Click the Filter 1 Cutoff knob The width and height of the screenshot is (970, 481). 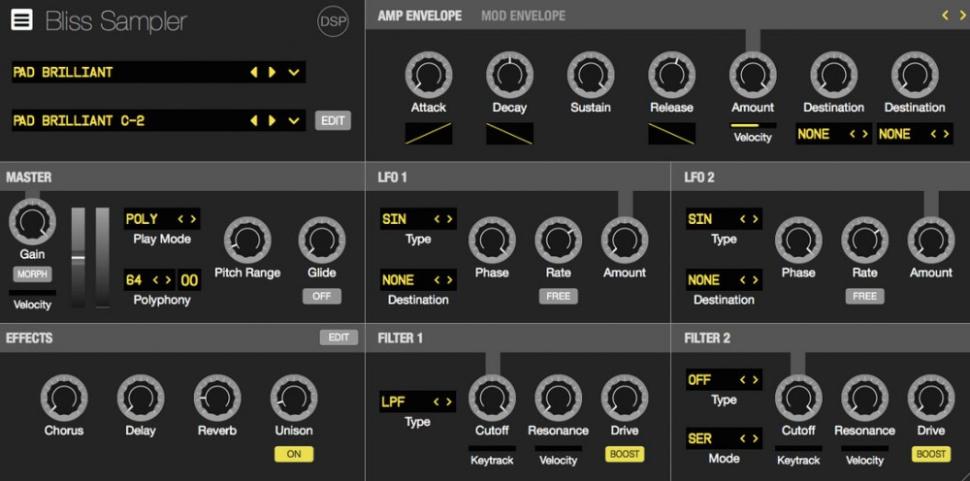(492, 398)
